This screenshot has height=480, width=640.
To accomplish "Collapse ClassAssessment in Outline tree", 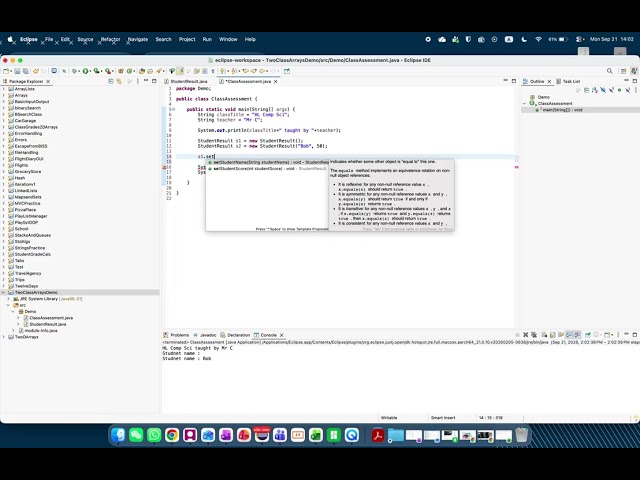I will tap(524, 104).
